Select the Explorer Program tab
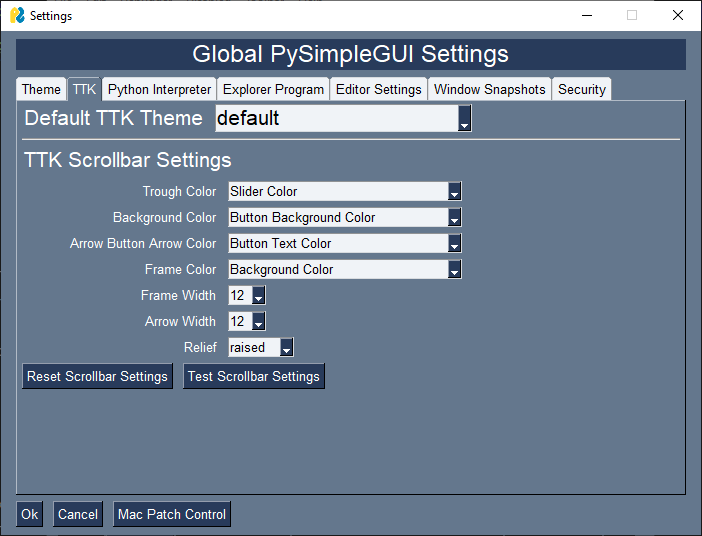This screenshot has height=536, width=702. (x=273, y=89)
